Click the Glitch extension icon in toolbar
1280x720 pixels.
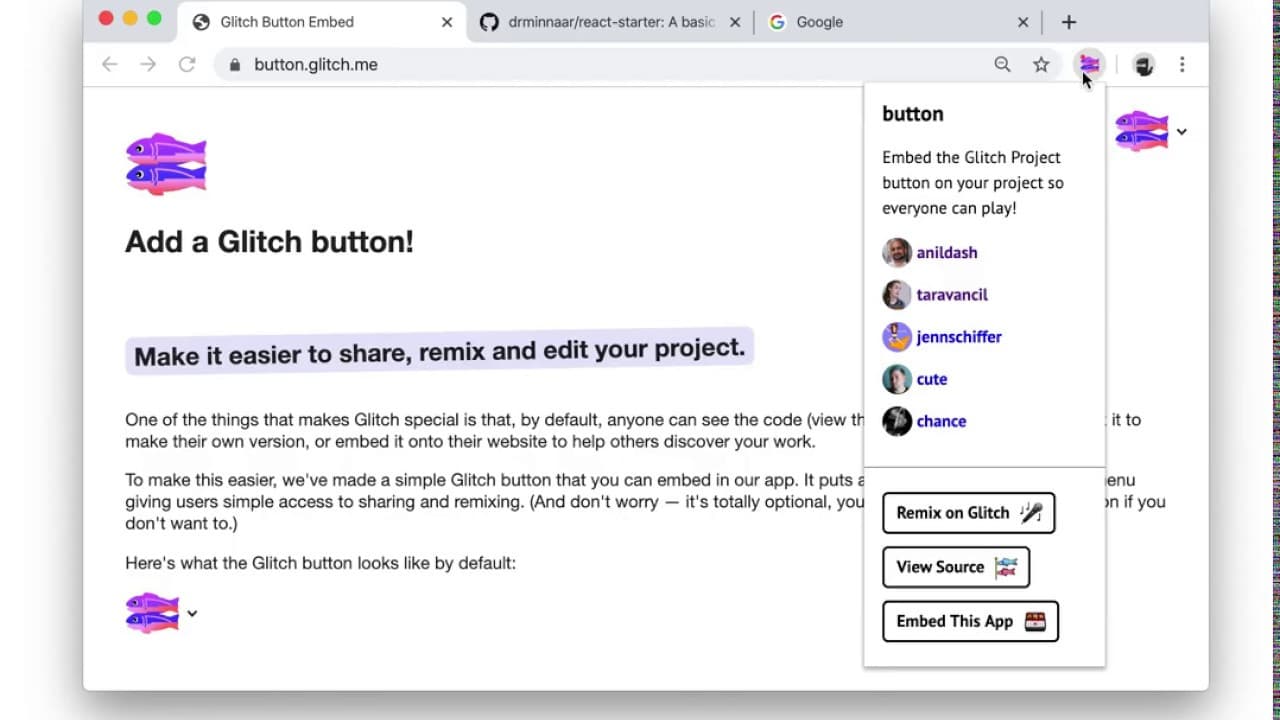coord(1089,64)
